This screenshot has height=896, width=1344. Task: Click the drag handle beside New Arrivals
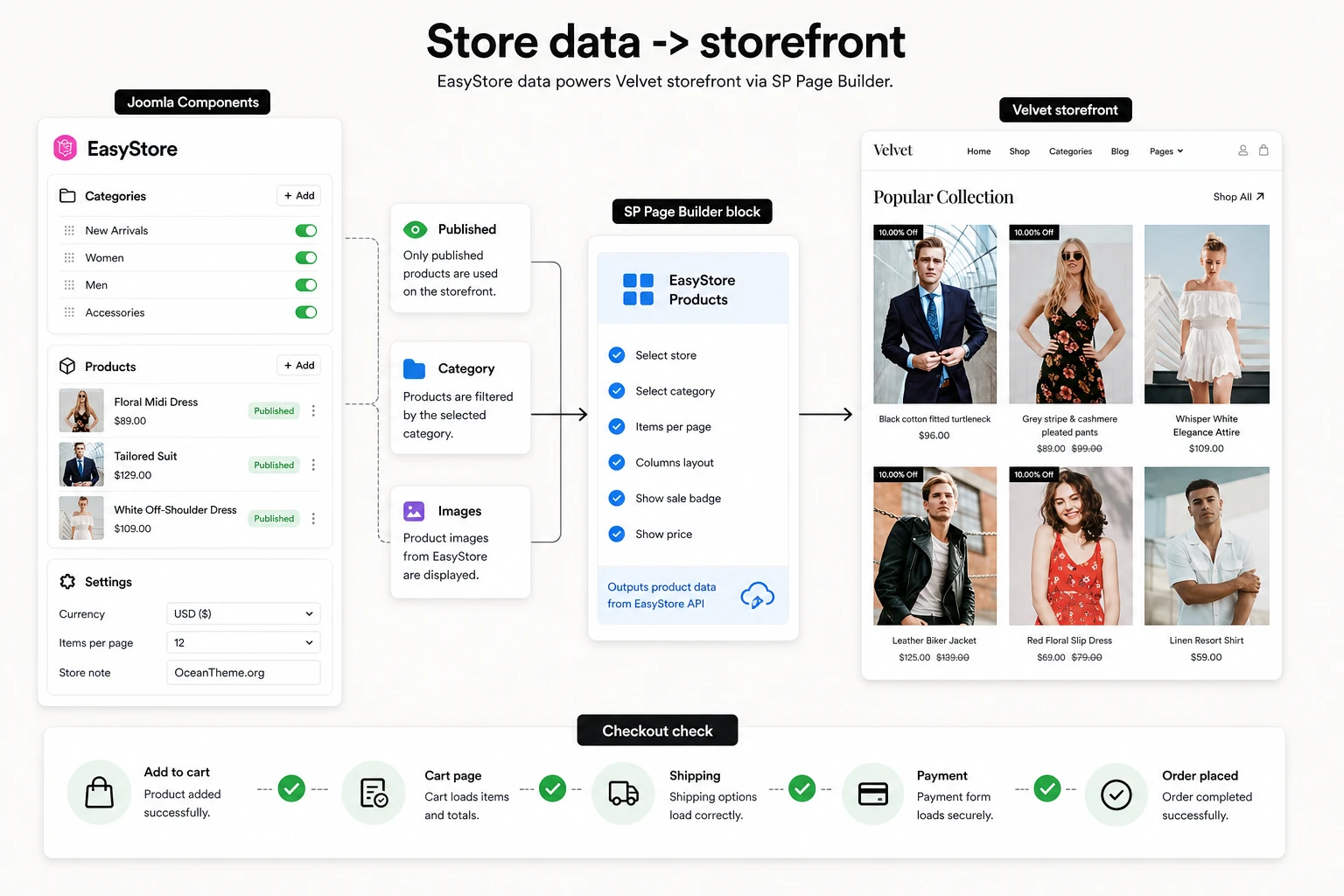tap(69, 230)
